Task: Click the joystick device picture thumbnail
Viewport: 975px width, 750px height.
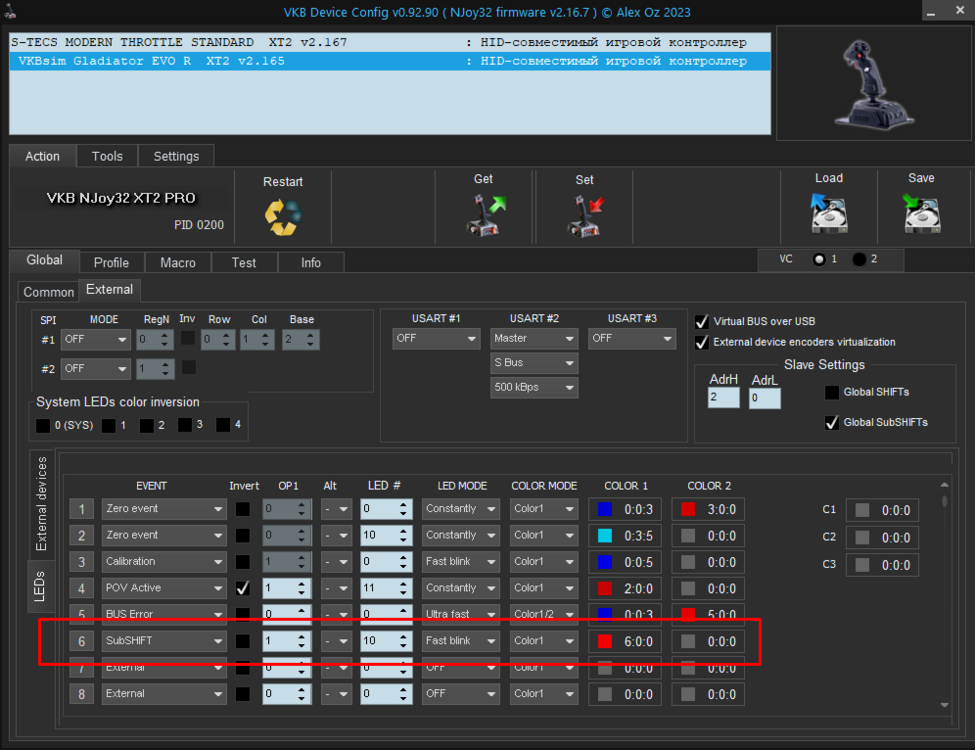Action: pos(874,83)
